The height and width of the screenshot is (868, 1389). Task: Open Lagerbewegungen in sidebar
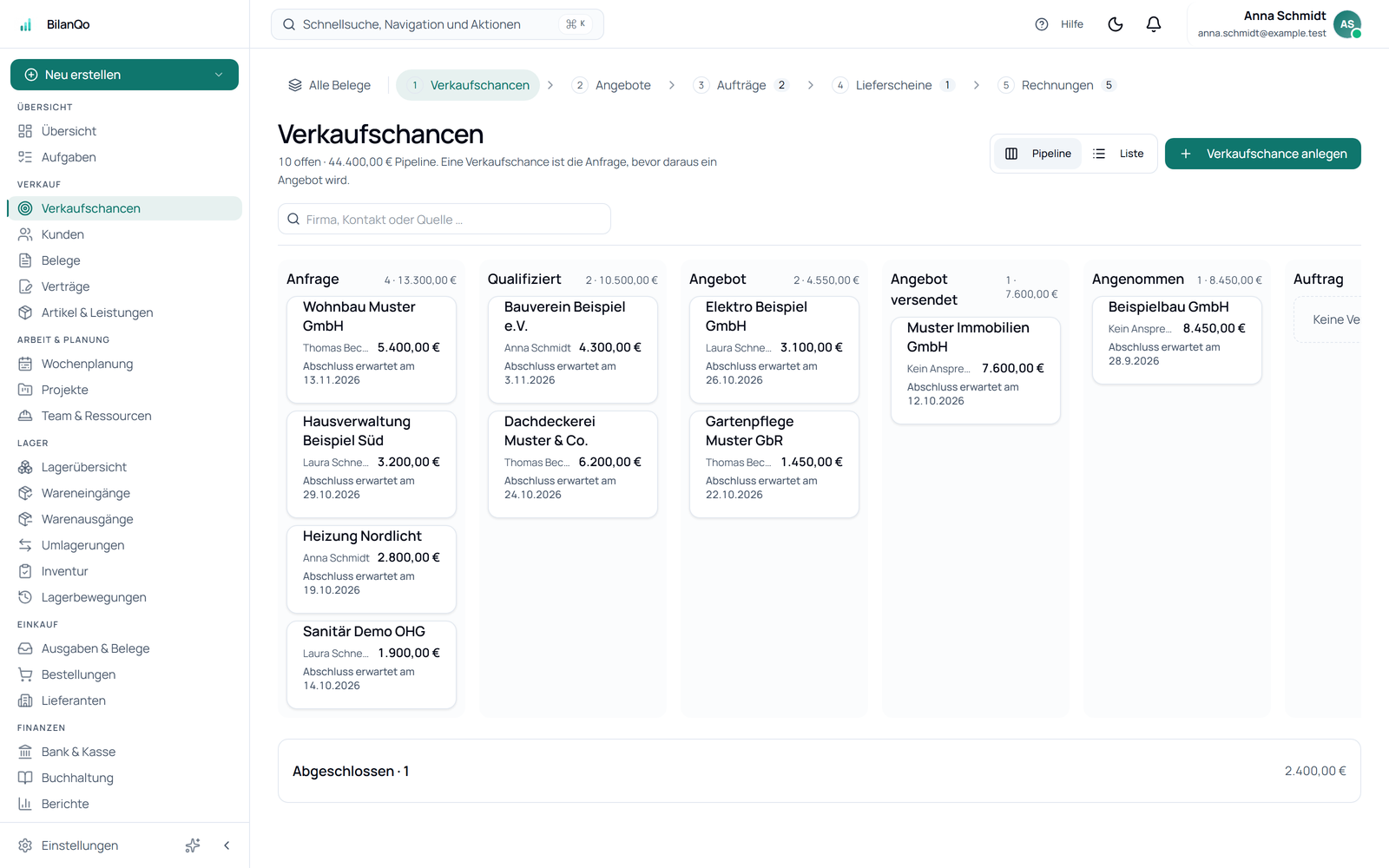[x=125, y=597]
